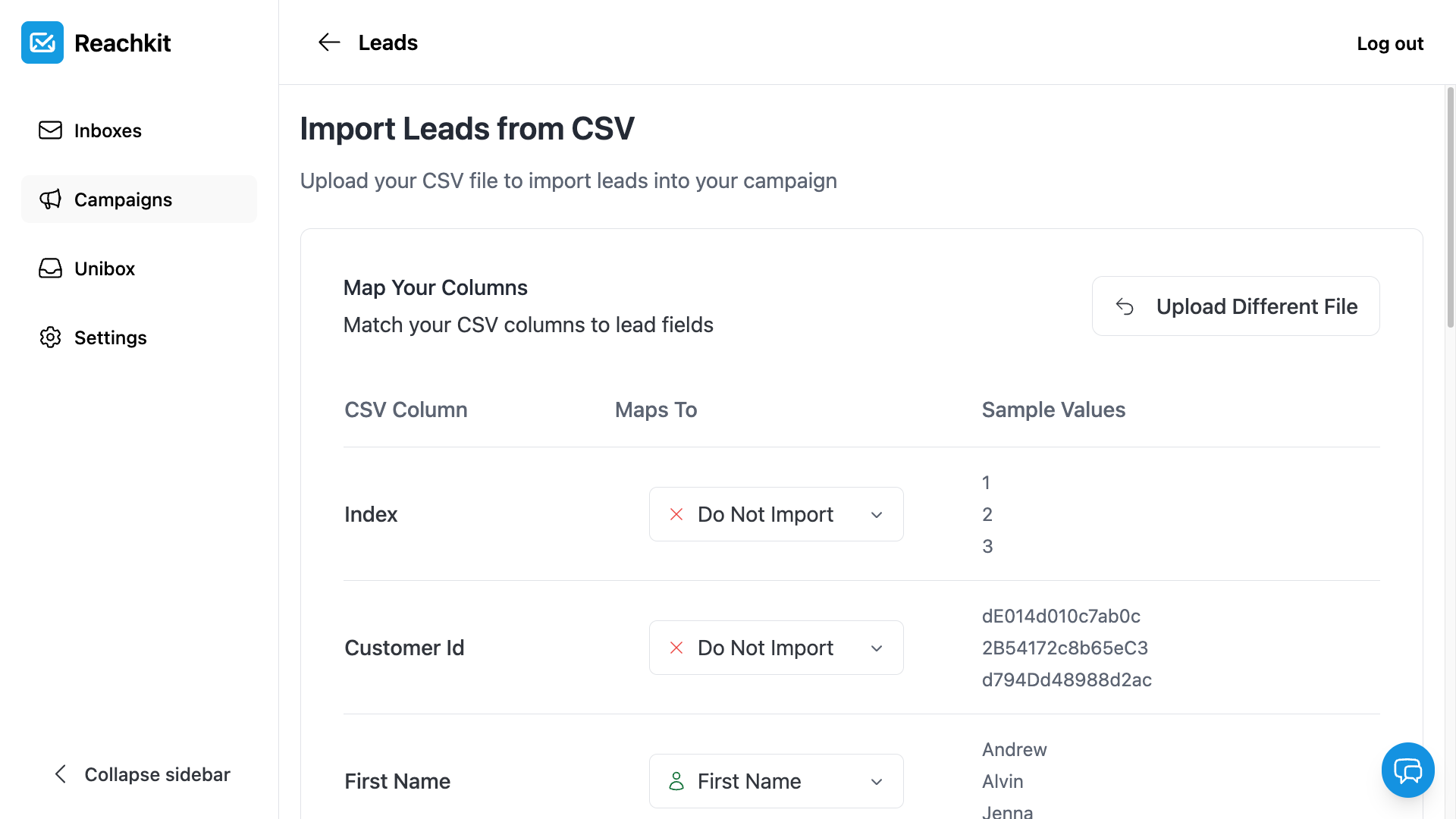Click the Unibox tray icon
Image resolution: width=1456 pixels, height=819 pixels.
click(50, 268)
